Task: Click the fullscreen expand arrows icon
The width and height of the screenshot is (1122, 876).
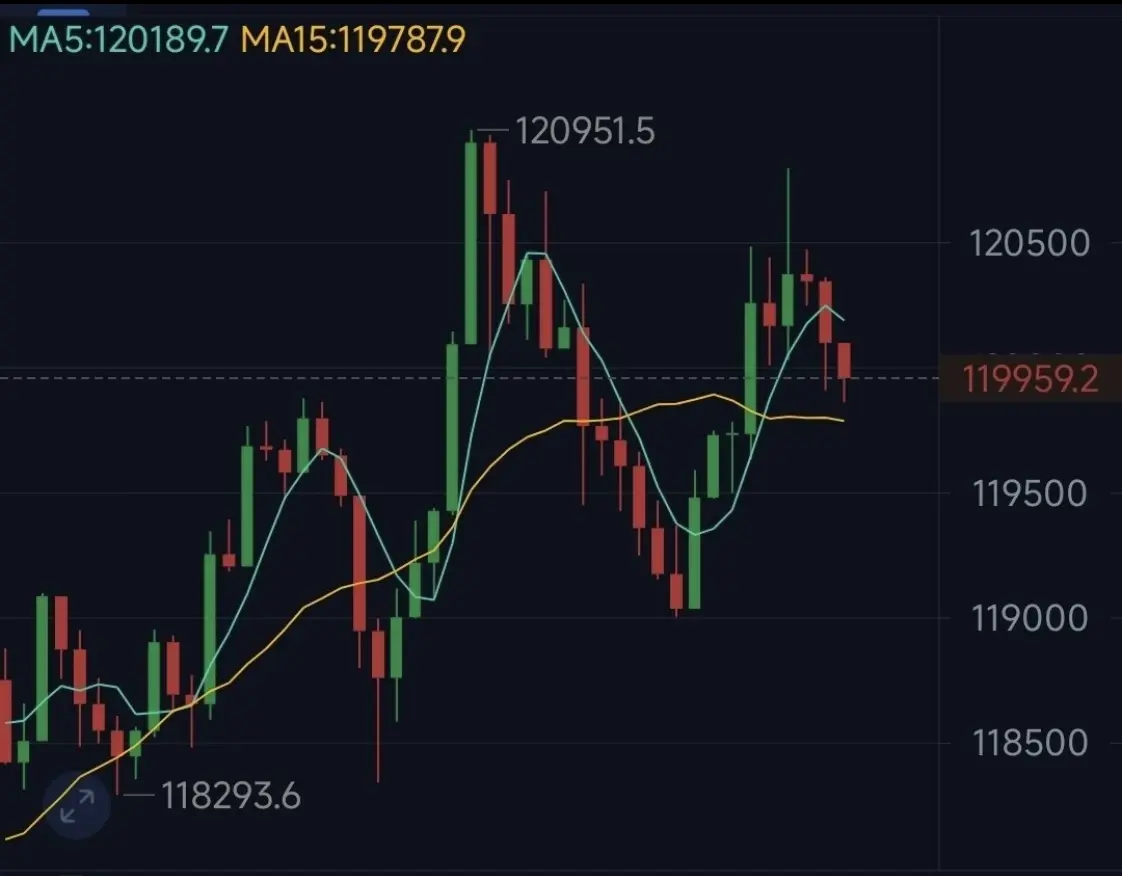Action: 77,806
